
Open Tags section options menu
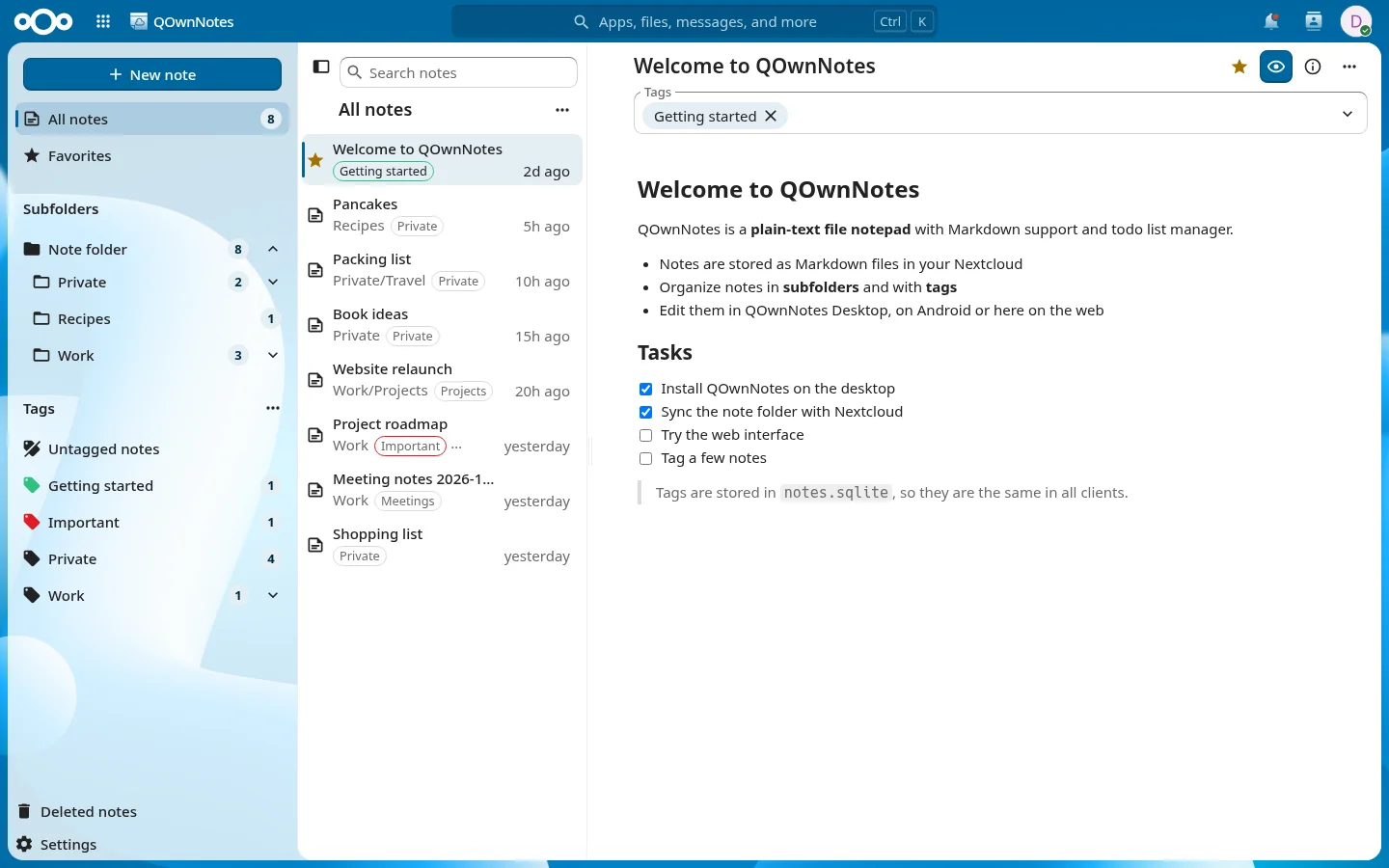click(273, 408)
